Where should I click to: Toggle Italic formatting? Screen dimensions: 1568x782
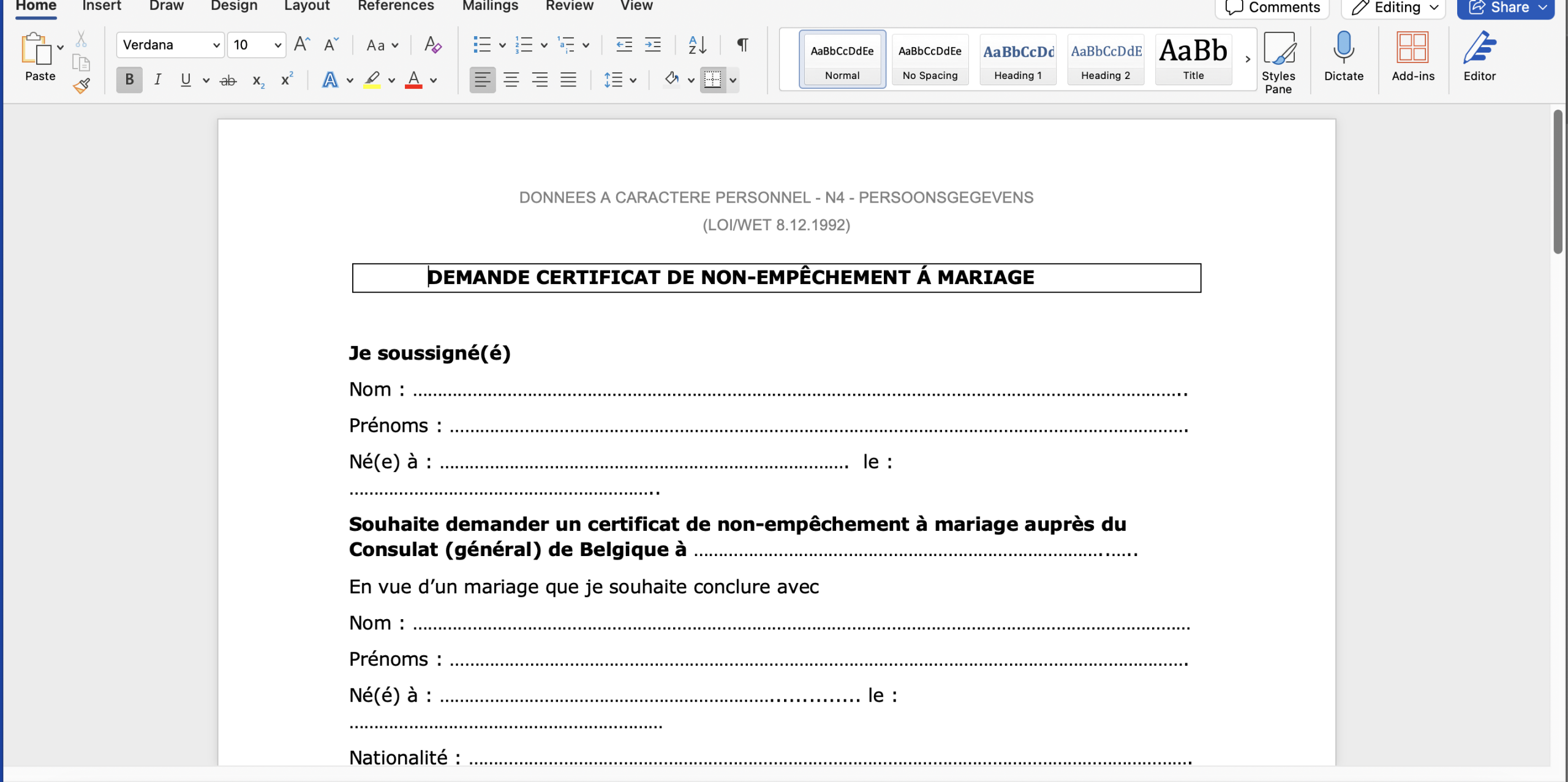[157, 80]
